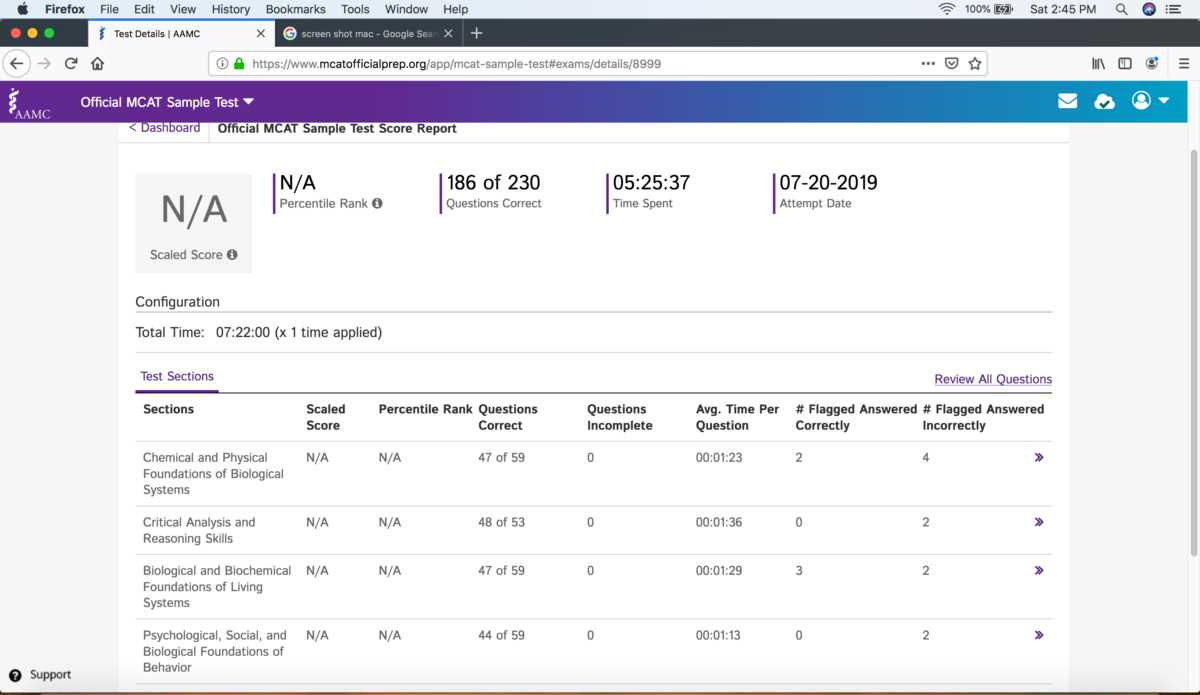1200x695 pixels.
Task: Open the Support button
Action: coord(40,675)
